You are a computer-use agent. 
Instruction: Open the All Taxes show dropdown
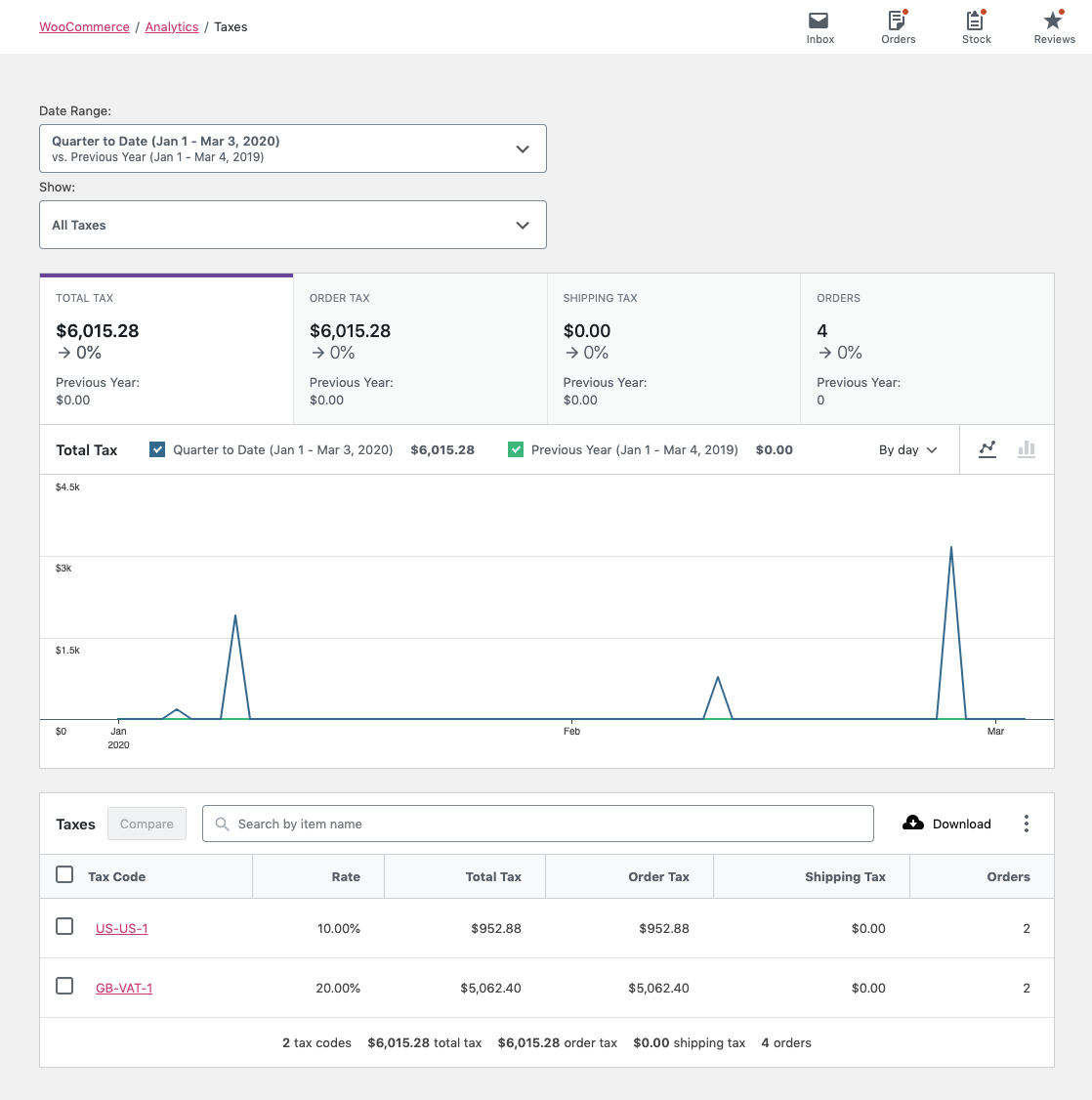coord(292,225)
